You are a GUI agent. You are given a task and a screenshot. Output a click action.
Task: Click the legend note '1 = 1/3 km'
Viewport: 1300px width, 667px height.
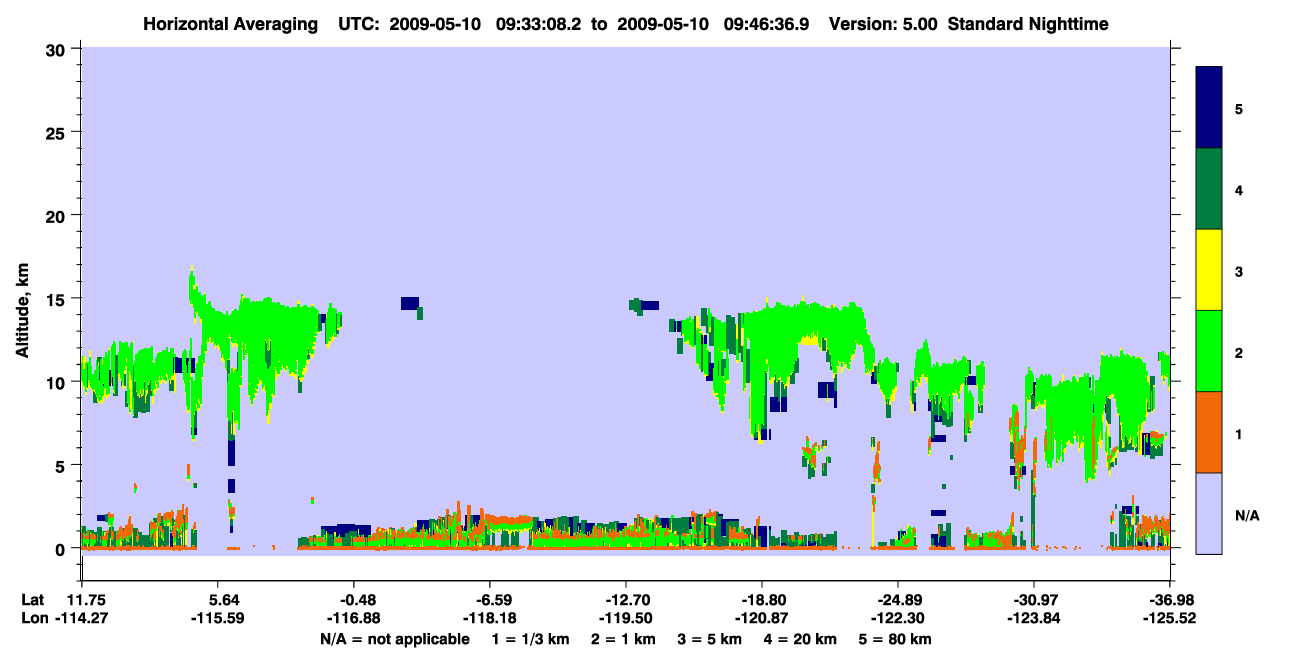529,638
